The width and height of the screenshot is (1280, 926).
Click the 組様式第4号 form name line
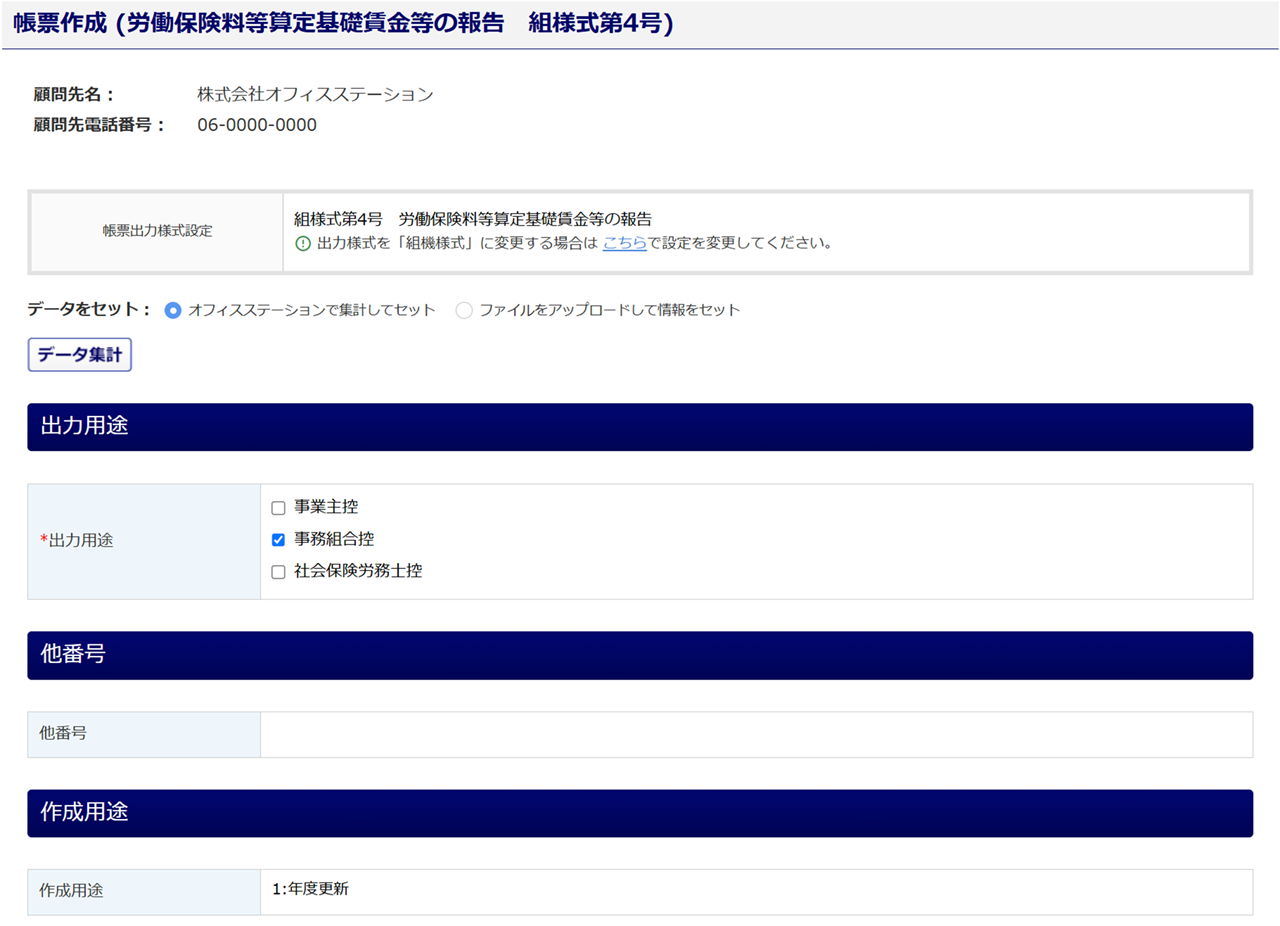473,219
